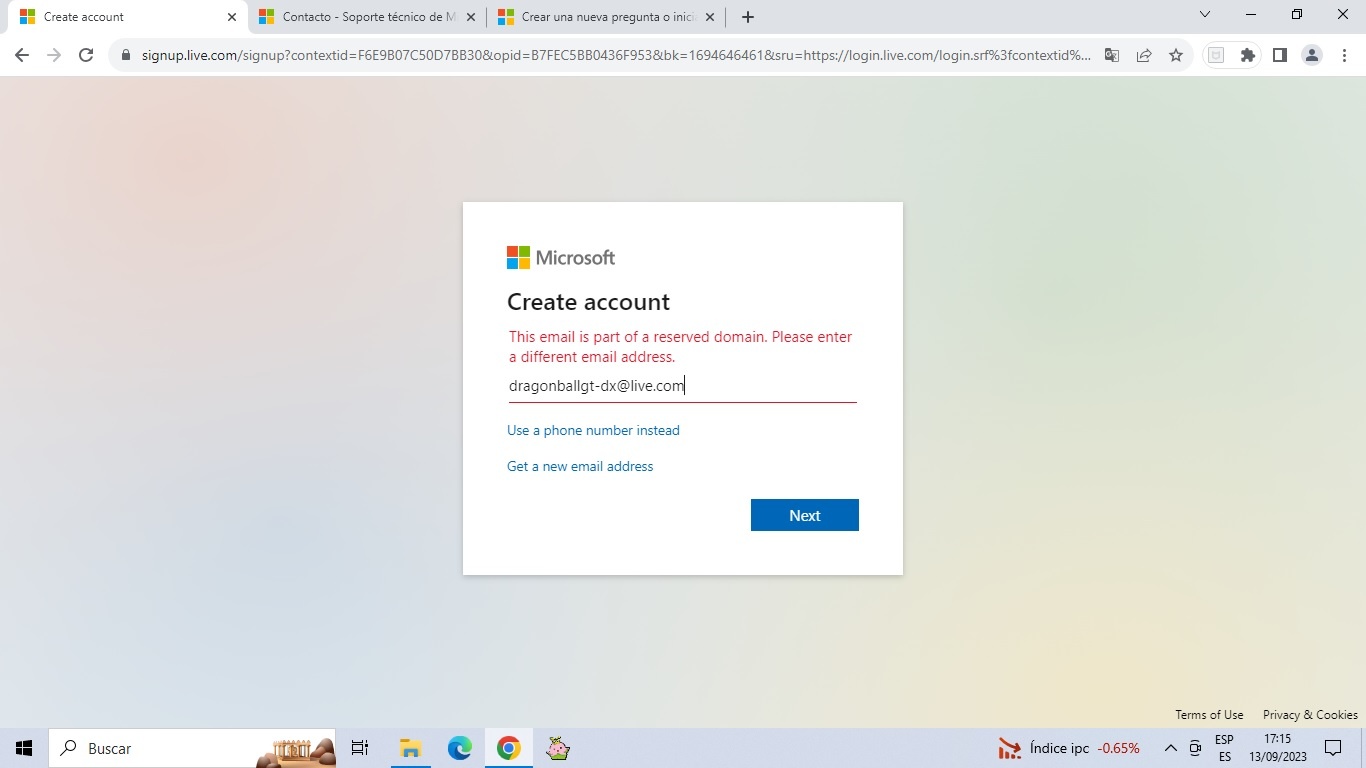Open File Explorer from taskbar
This screenshot has width=1366, height=768.
tap(410, 748)
